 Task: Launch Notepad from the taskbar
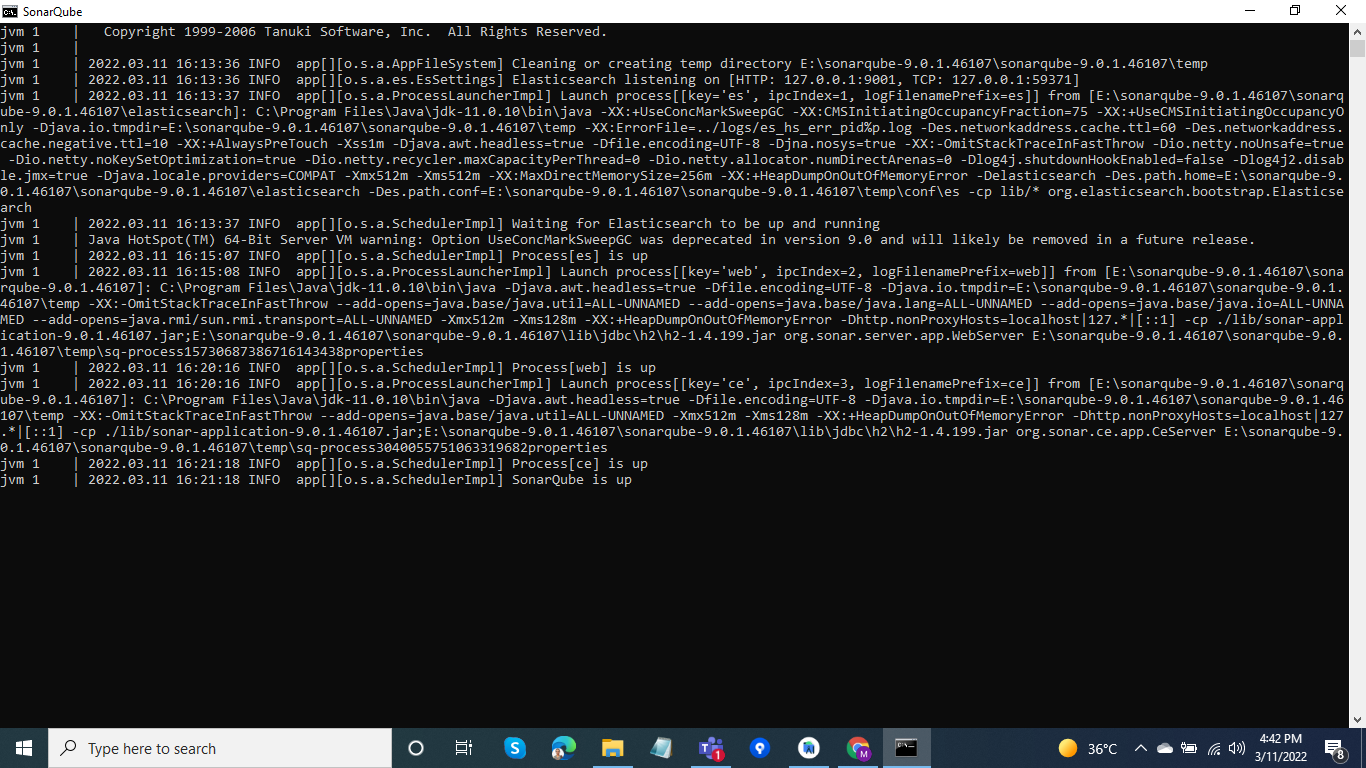pos(661,748)
